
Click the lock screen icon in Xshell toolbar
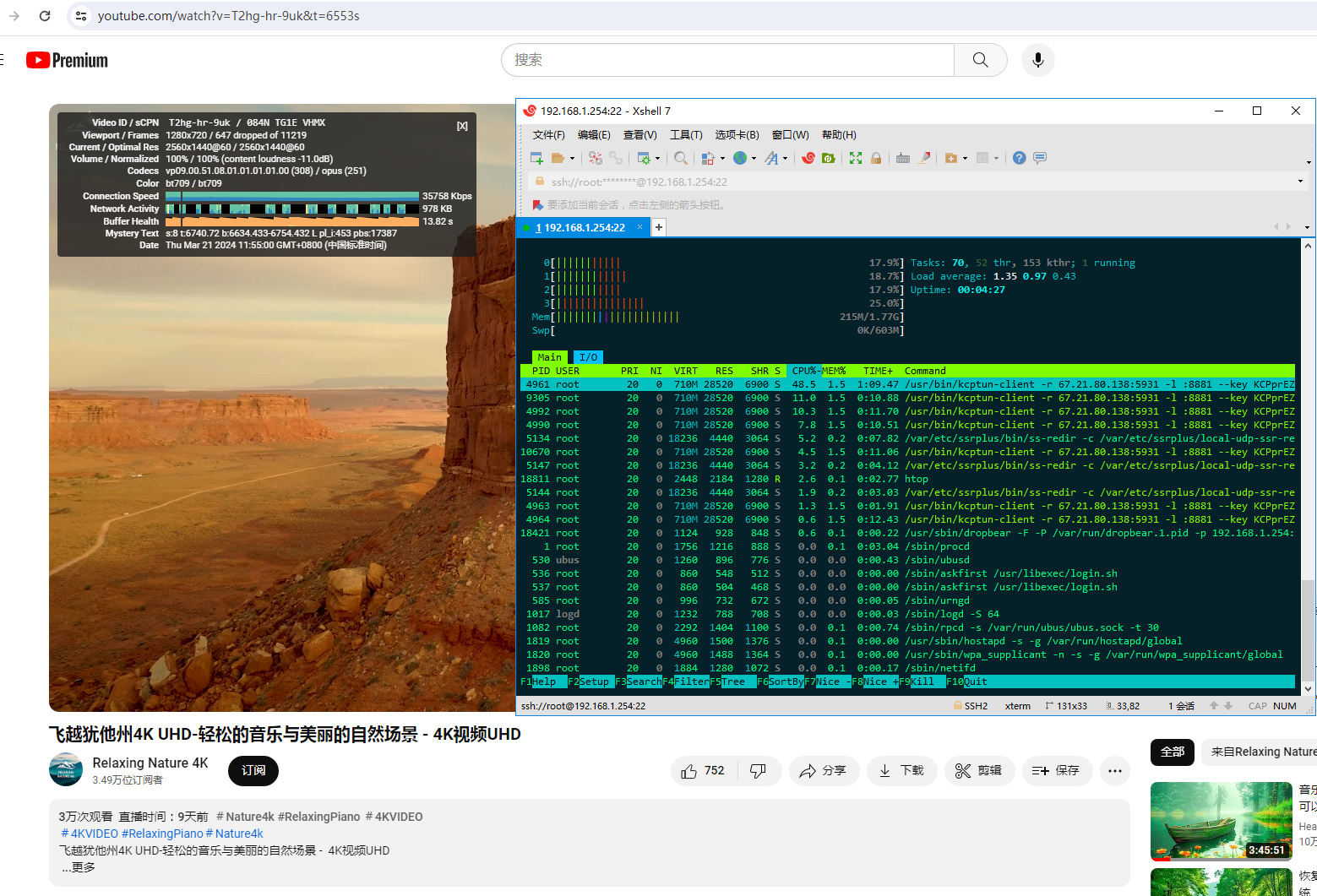[876, 158]
